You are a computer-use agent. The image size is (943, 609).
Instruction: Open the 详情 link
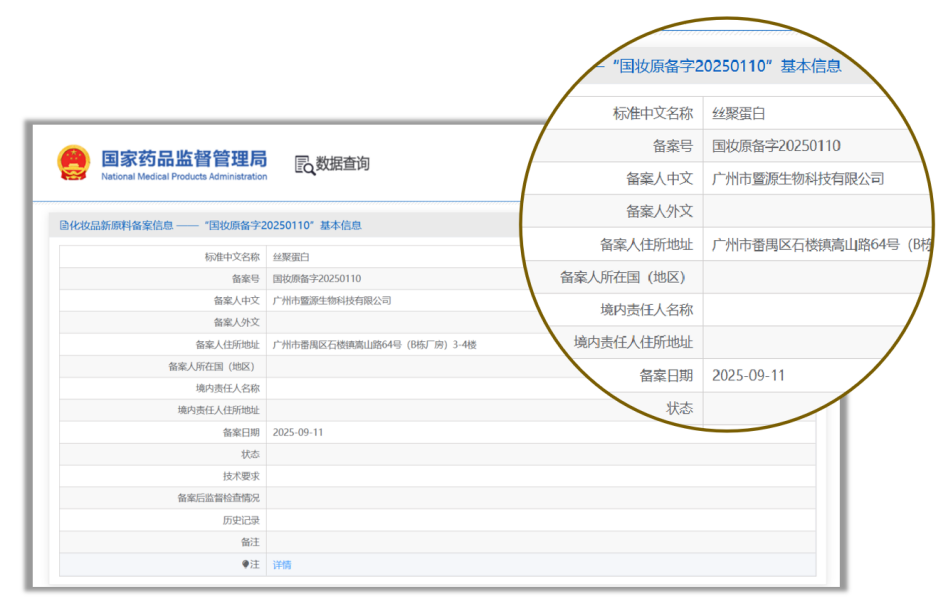click(x=282, y=565)
